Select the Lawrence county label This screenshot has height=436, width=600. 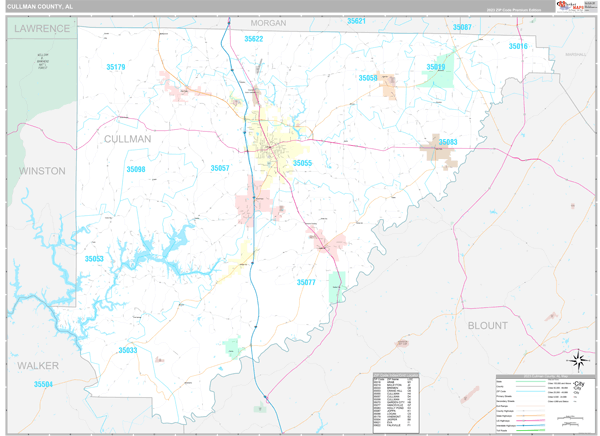[x=42, y=28]
